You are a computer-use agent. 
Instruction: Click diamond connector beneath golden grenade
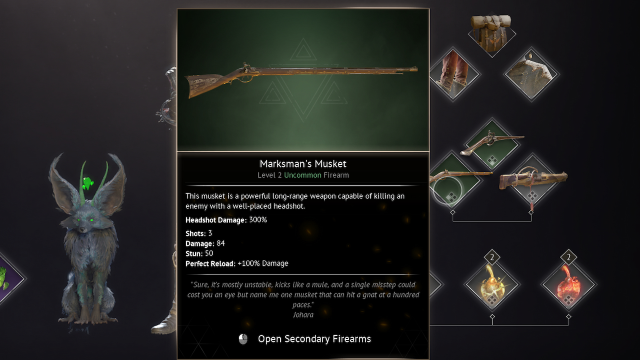point(492,316)
